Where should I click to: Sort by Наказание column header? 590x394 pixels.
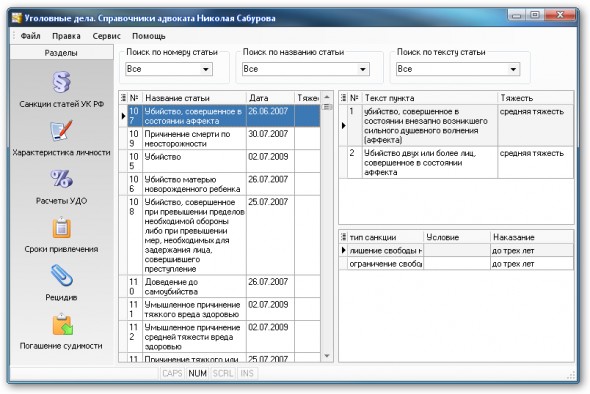(532, 237)
